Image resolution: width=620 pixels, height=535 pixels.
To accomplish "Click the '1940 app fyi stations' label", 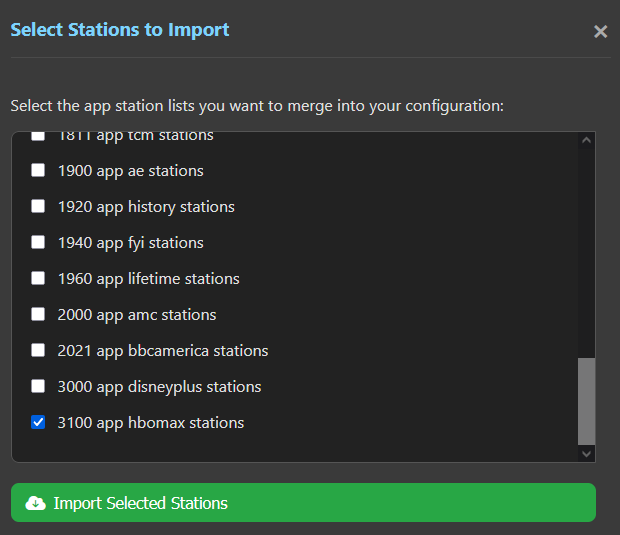I will coord(130,243).
